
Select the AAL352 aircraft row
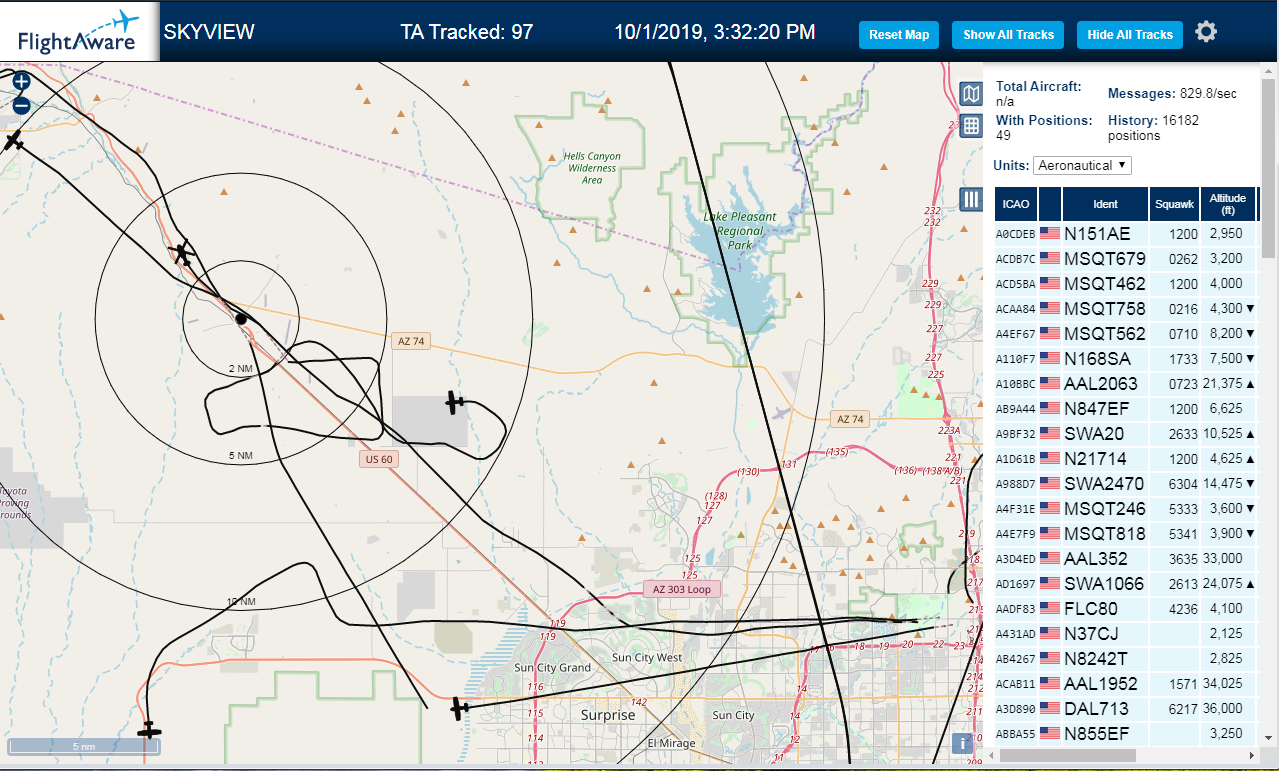1126,558
